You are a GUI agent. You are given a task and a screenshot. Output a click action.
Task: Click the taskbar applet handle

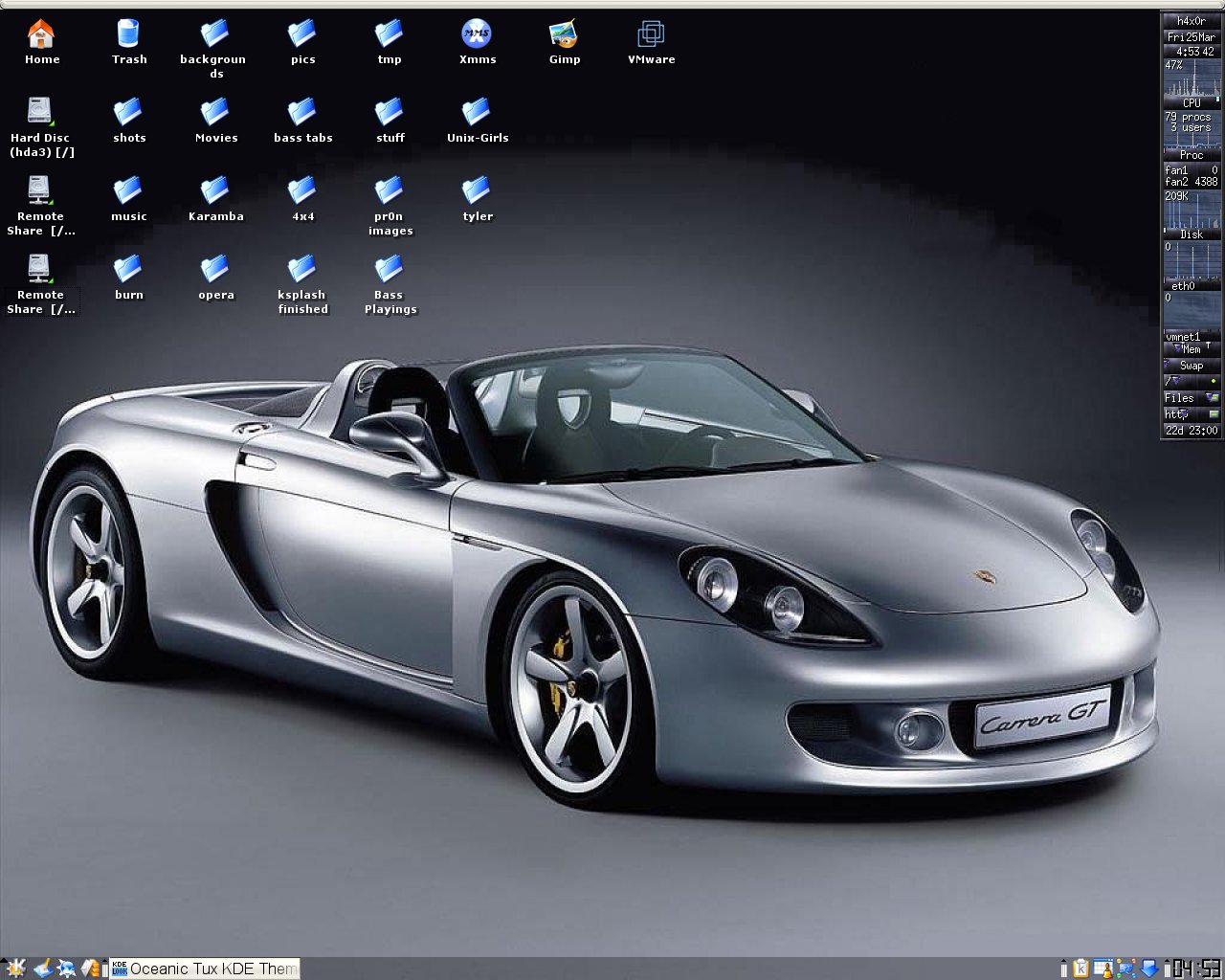click(x=107, y=969)
